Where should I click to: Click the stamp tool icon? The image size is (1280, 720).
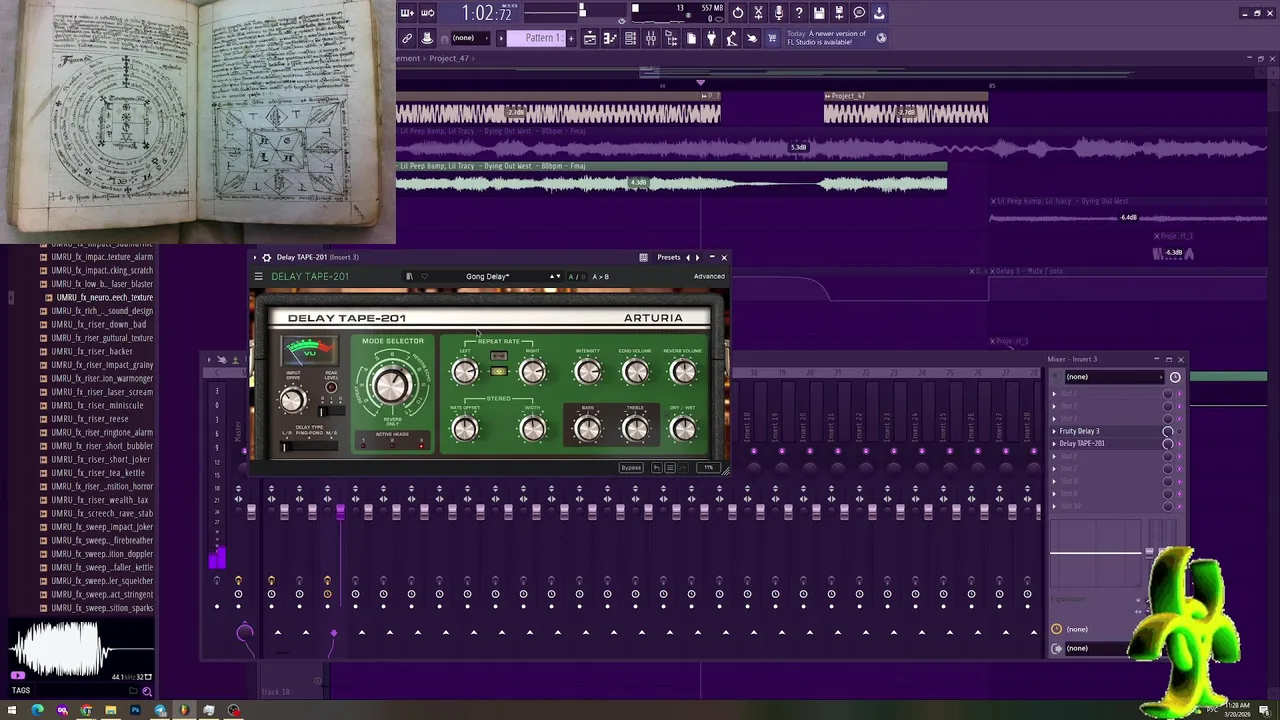pos(427,38)
